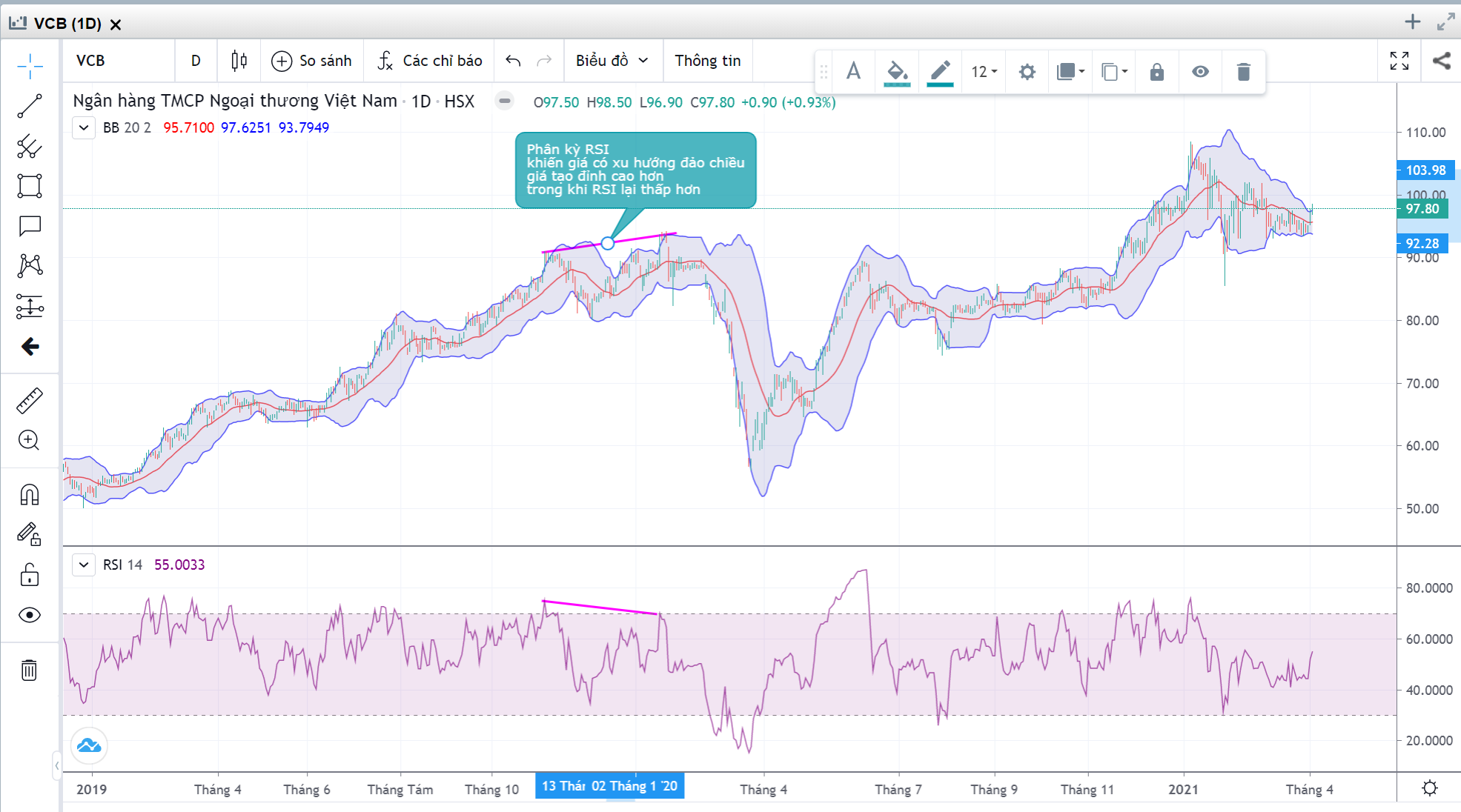Screen dimensions: 1461x812
Task: Click the RSI 14 indicator label
Action: tap(122, 565)
